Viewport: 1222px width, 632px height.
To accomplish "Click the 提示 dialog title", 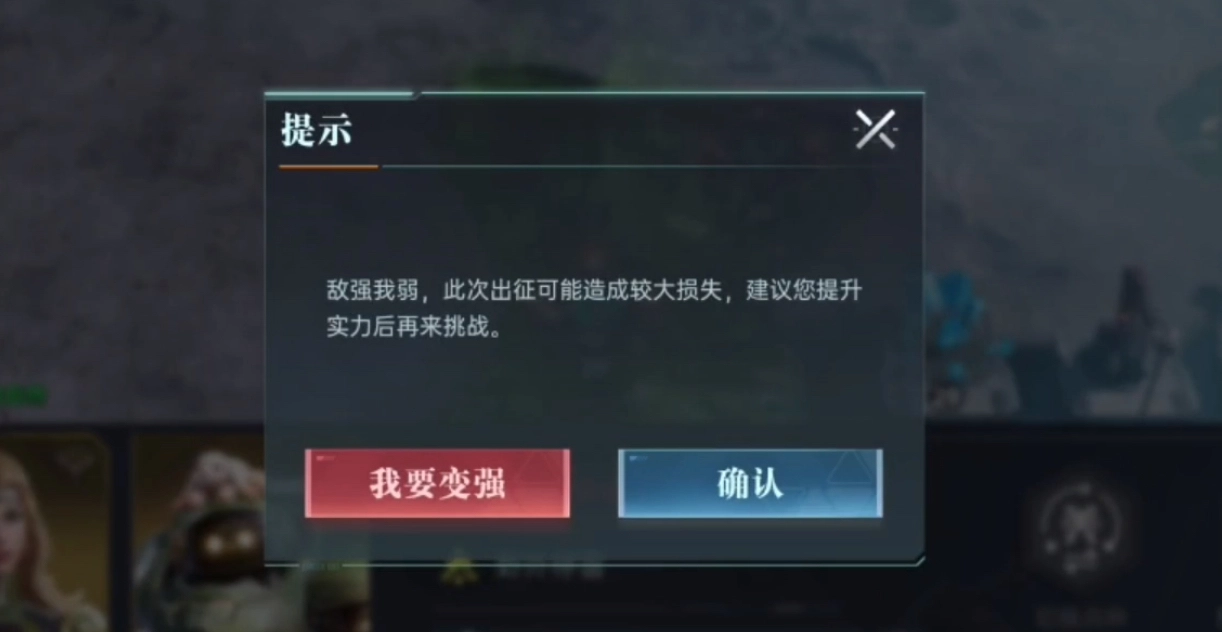I will click(x=316, y=131).
